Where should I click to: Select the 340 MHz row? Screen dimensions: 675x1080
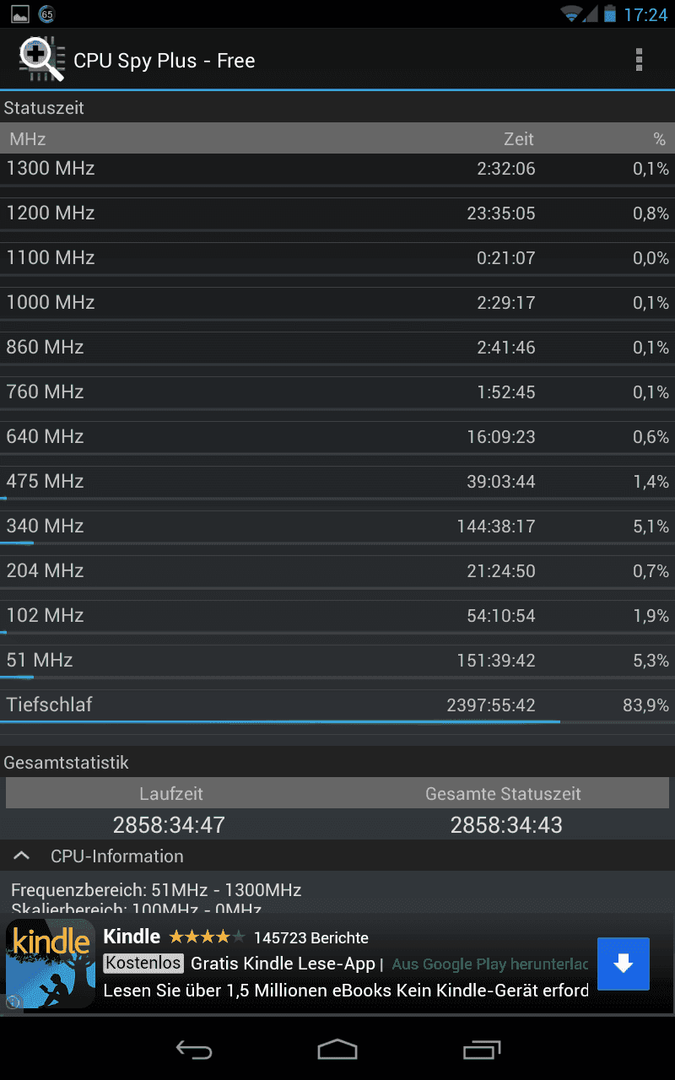click(x=338, y=528)
